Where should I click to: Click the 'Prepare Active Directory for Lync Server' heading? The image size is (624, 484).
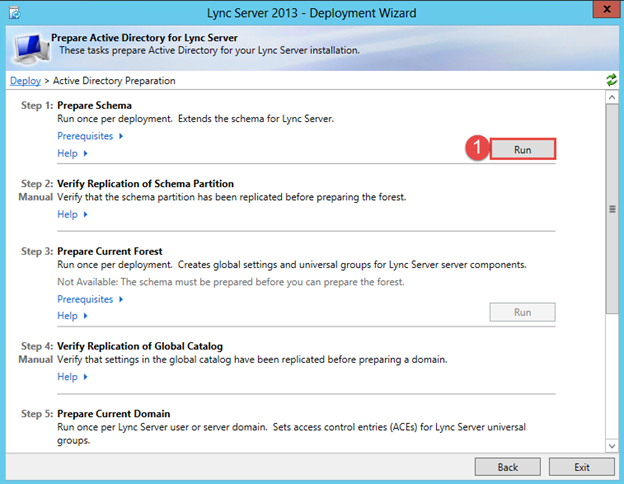click(x=144, y=38)
